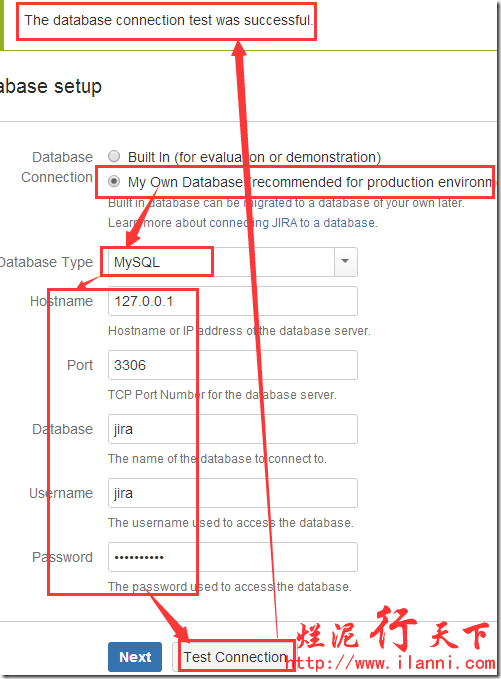Select My Own Database radio option

114,181
